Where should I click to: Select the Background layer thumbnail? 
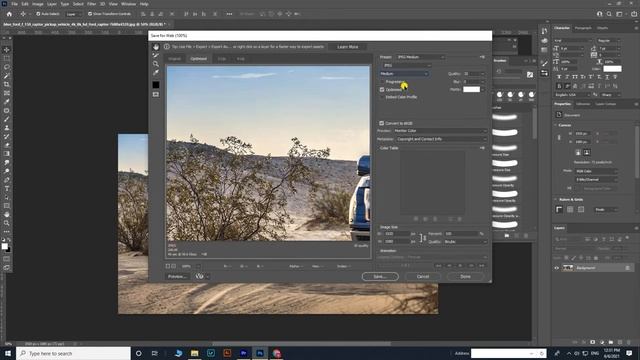568,268
